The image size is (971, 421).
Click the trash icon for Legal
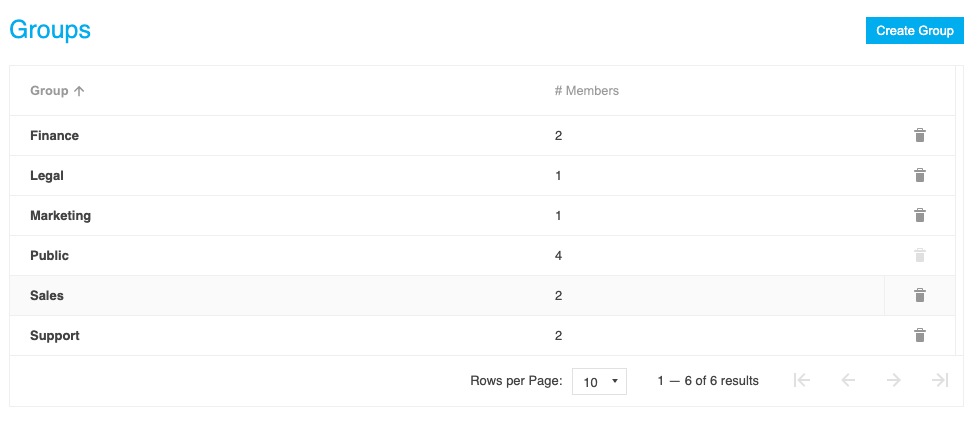[920, 175]
